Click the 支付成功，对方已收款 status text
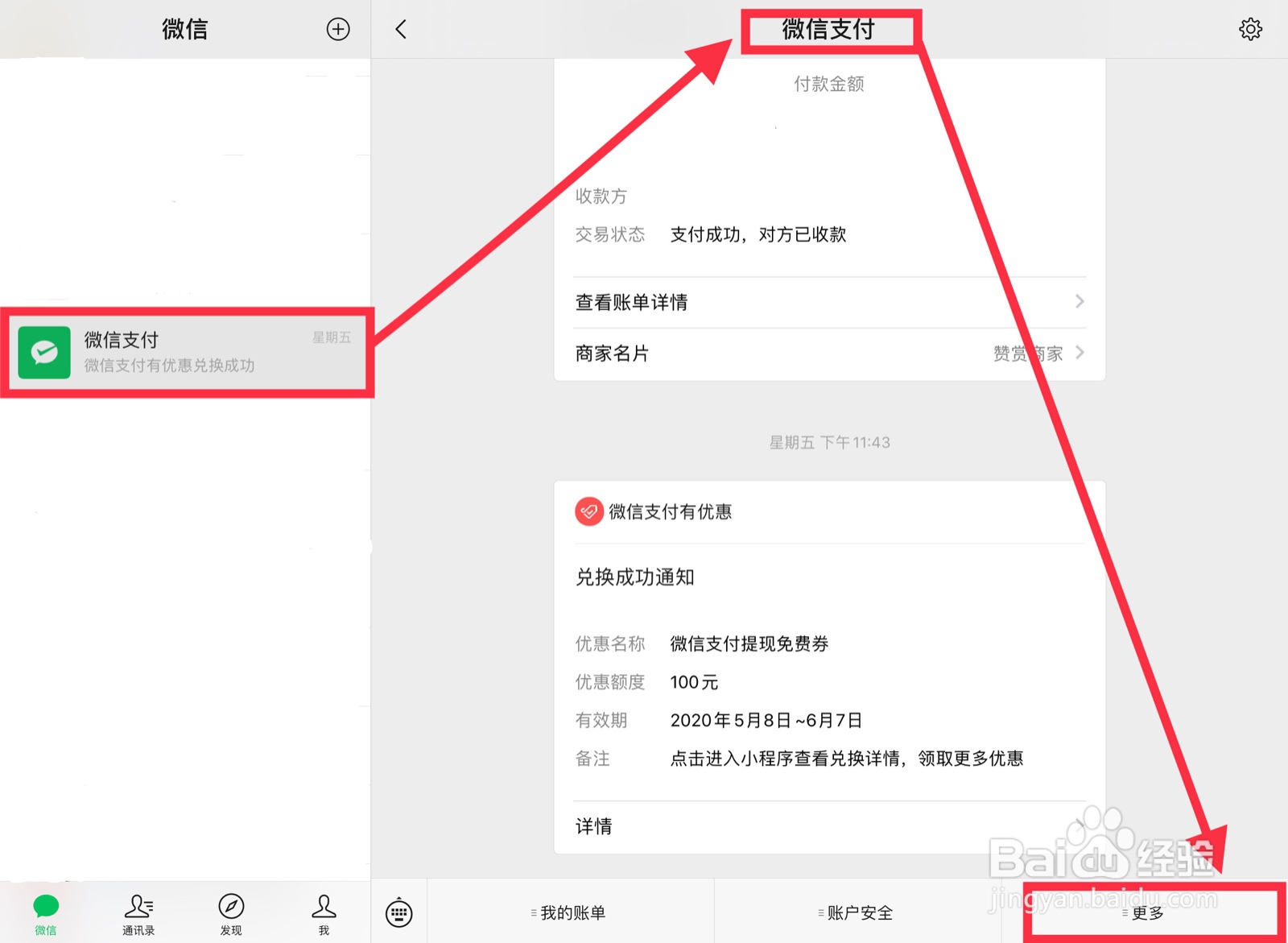Screen dimensions: 1288x943 [x=758, y=234]
